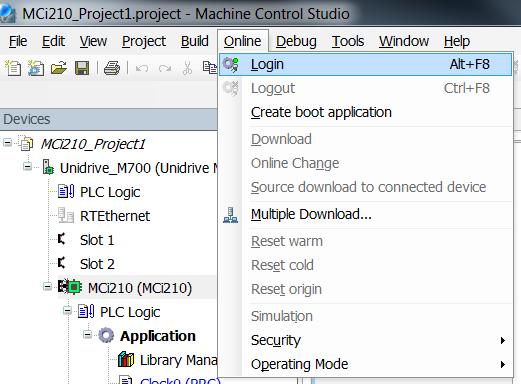
Task: Save the project with the floppy icon
Action: coord(82,68)
